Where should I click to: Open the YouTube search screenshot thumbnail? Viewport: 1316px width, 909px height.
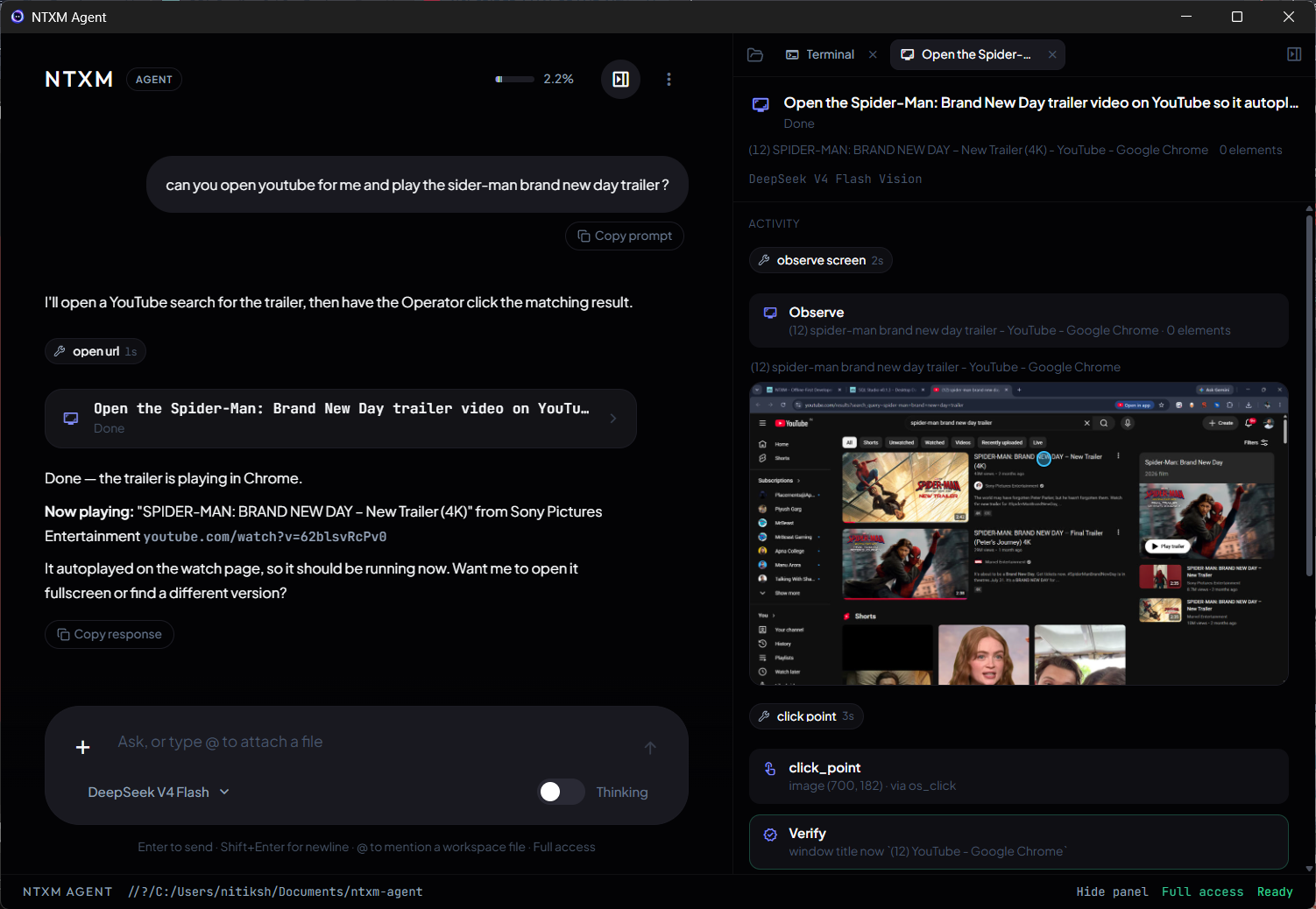click(x=1019, y=533)
